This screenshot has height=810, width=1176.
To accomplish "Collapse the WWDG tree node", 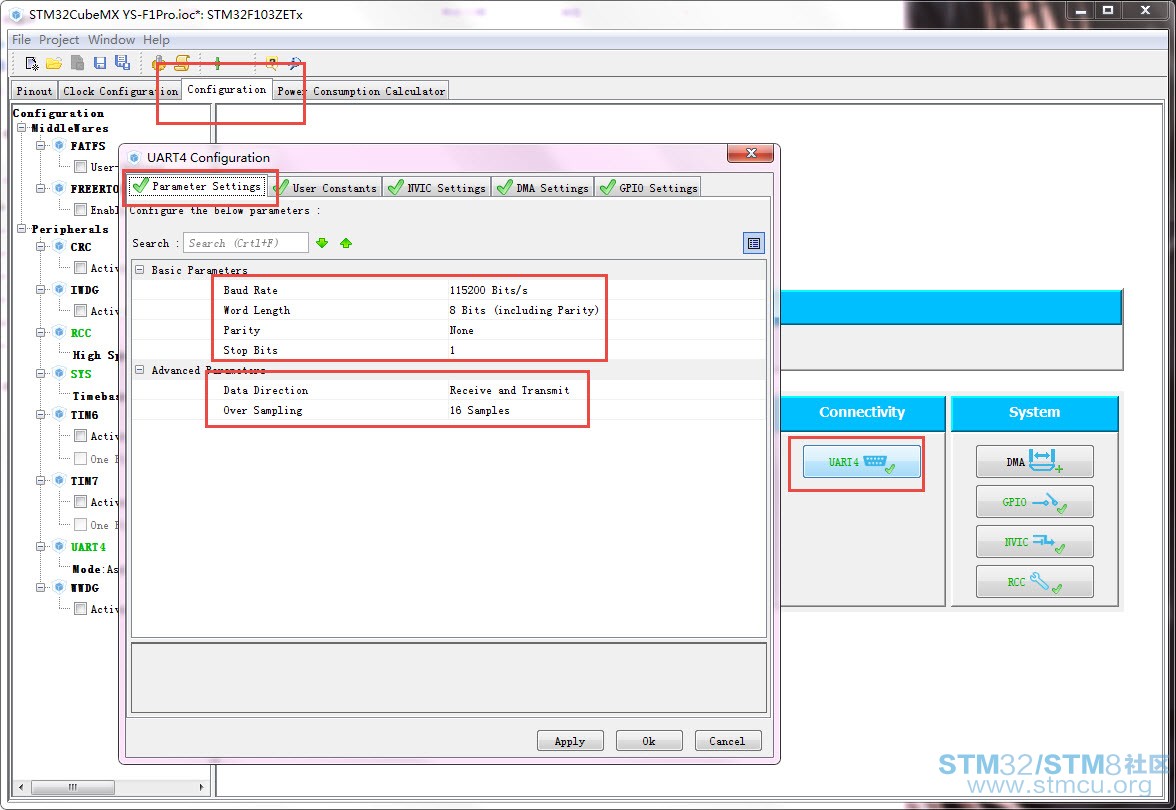I will [41, 588].
